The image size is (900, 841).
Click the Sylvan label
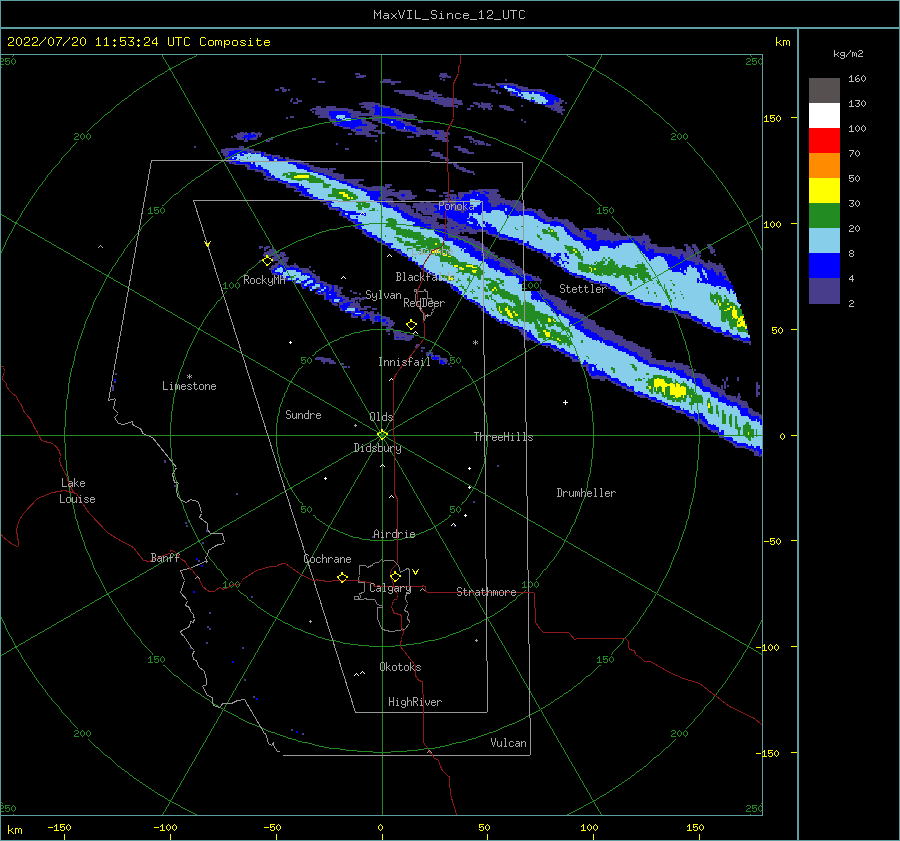pos(383,295)
